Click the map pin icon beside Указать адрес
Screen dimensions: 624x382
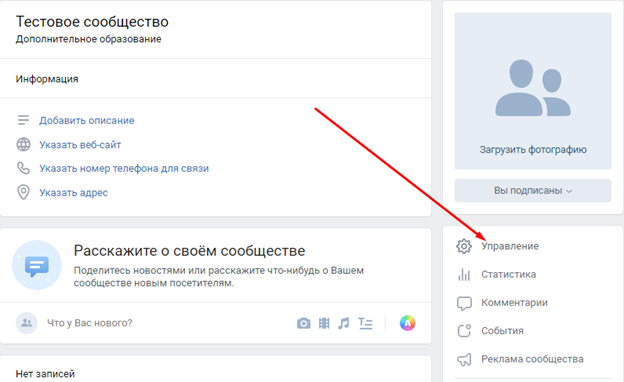(23, 193)
